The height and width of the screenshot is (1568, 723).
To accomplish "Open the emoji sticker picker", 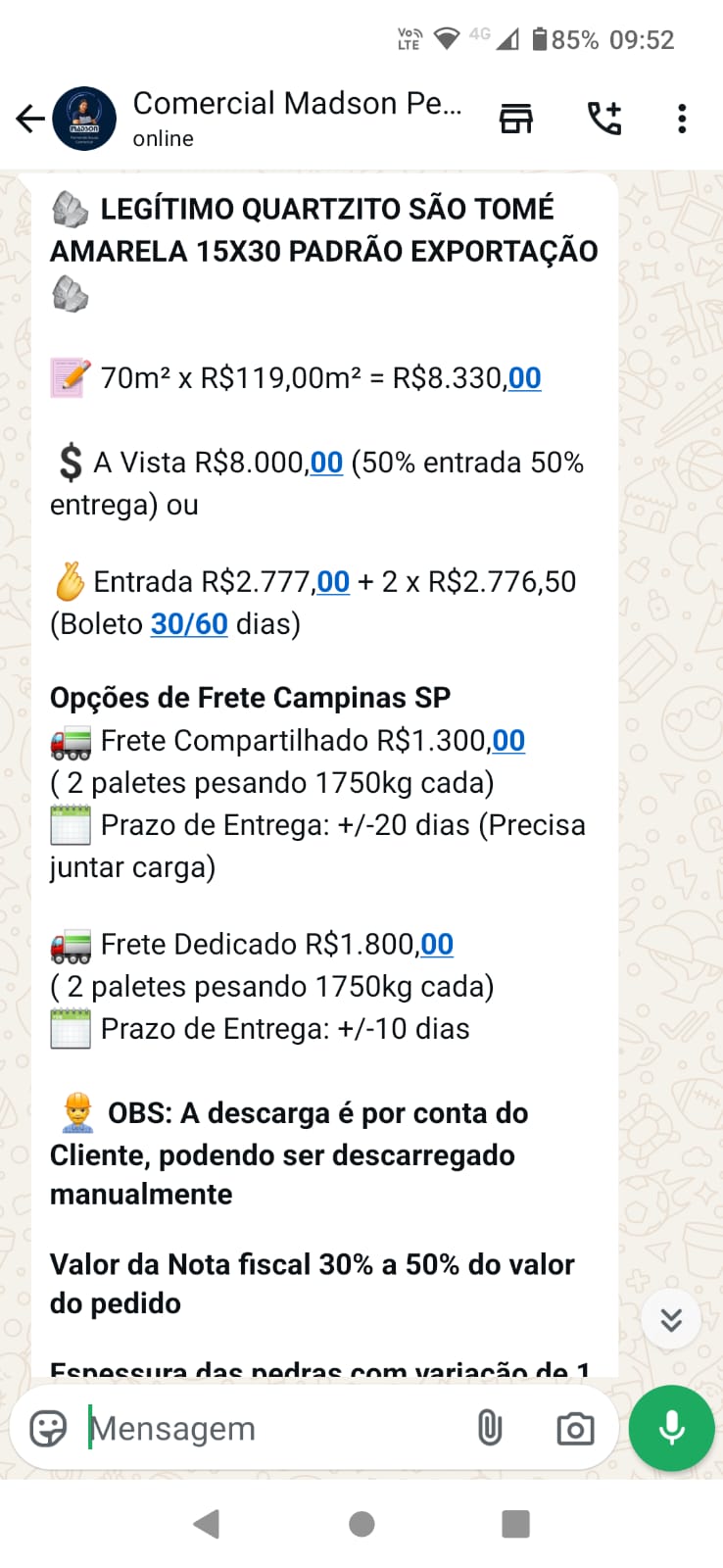I will coord(48,1428).
